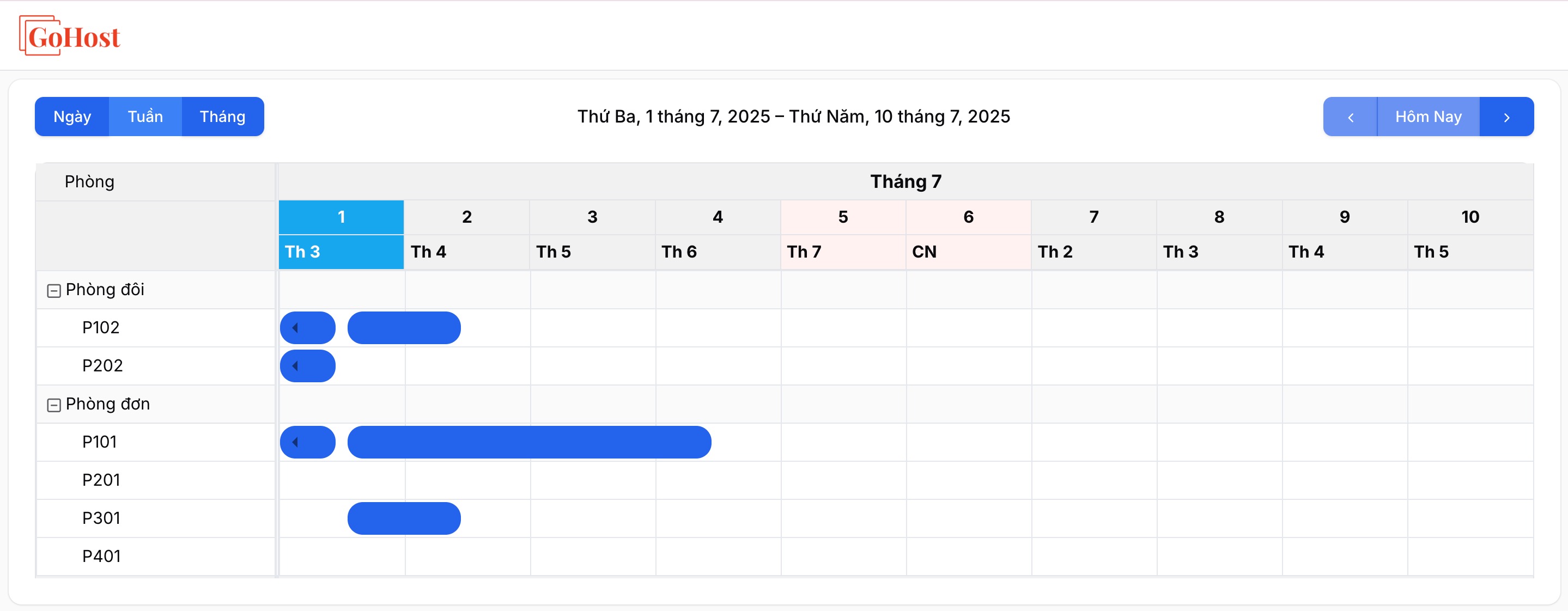Select day 6 CN column header
Image resolution: width=1568 pixels, height=611 pixels.
[x=969, y=234]
